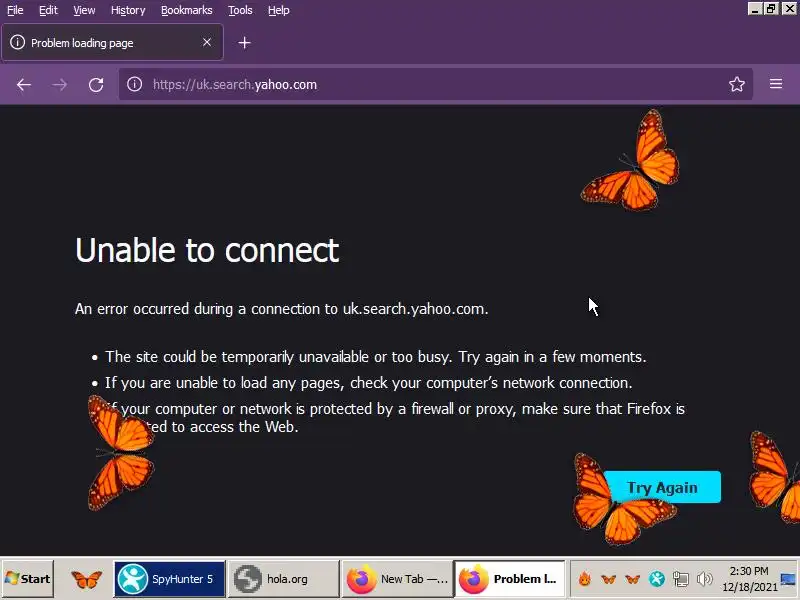The image size is (800, 600).
Task: Click the Start button
Action: pos(28,579)
